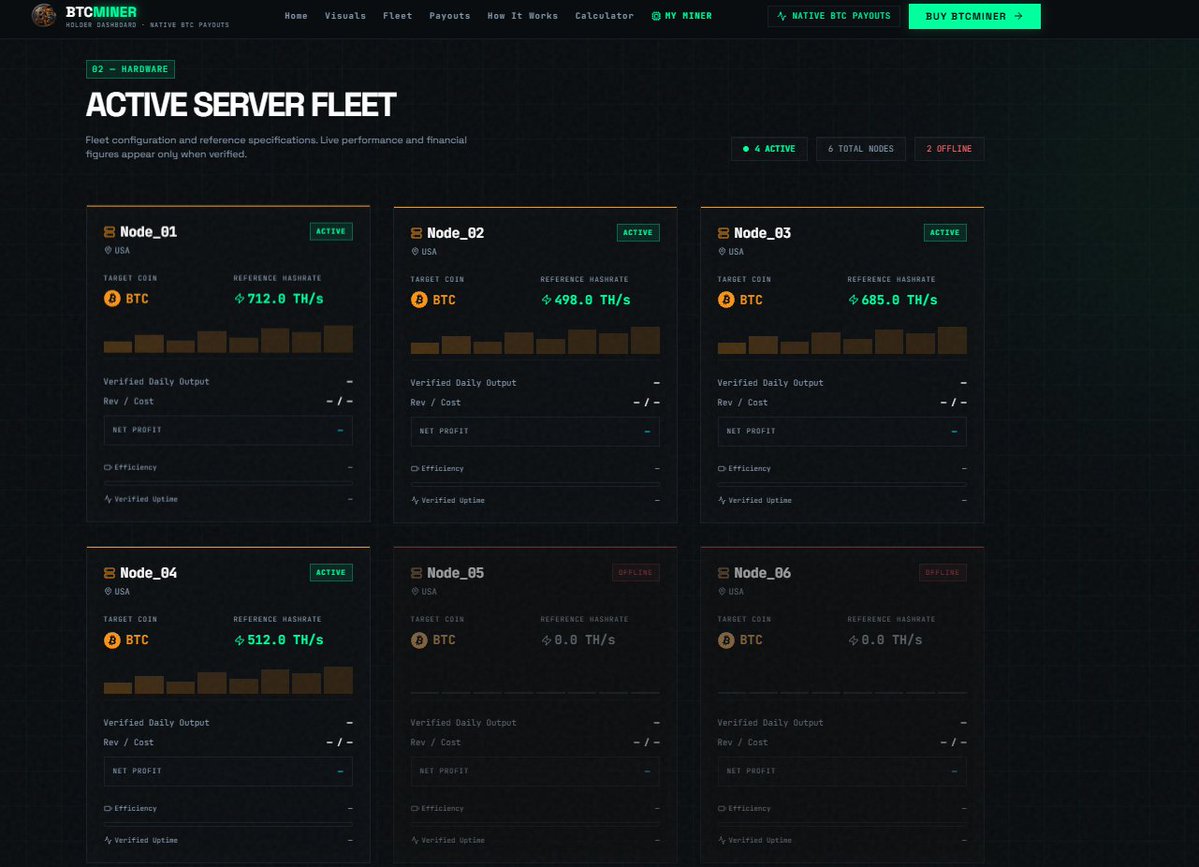Click the Node_06 server icon
The width and height of the screenshot is (1199, 867).
click(x=723, y=573)
